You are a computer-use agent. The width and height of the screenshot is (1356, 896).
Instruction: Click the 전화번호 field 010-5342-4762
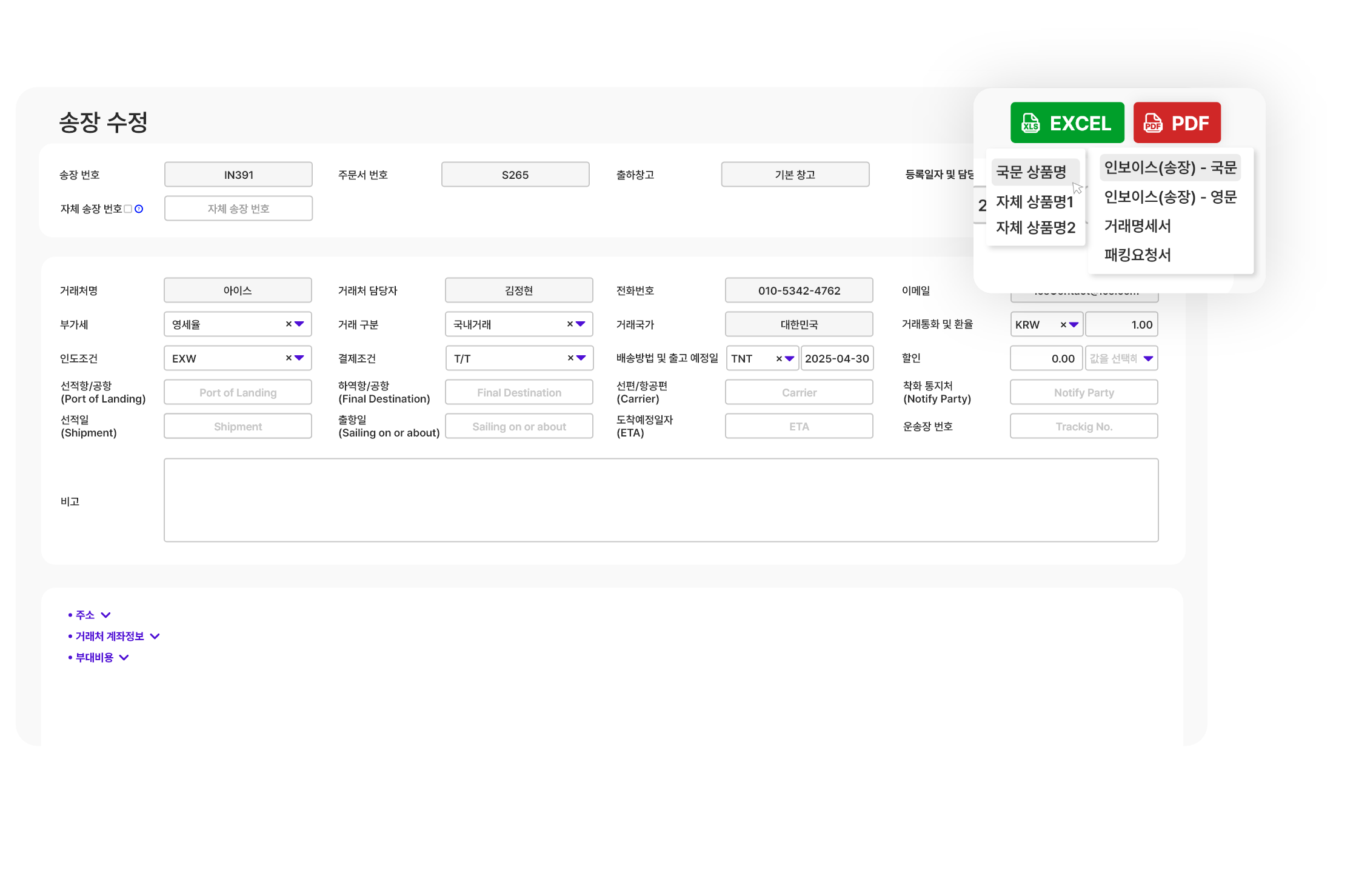[799, 290]
